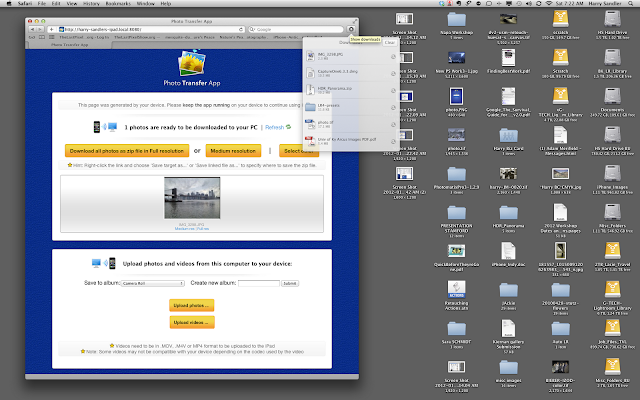Select the PhotomatixPro3 folder
This screenshot has height=400, width=640.
pyautogui.click(x=456, y=174)
